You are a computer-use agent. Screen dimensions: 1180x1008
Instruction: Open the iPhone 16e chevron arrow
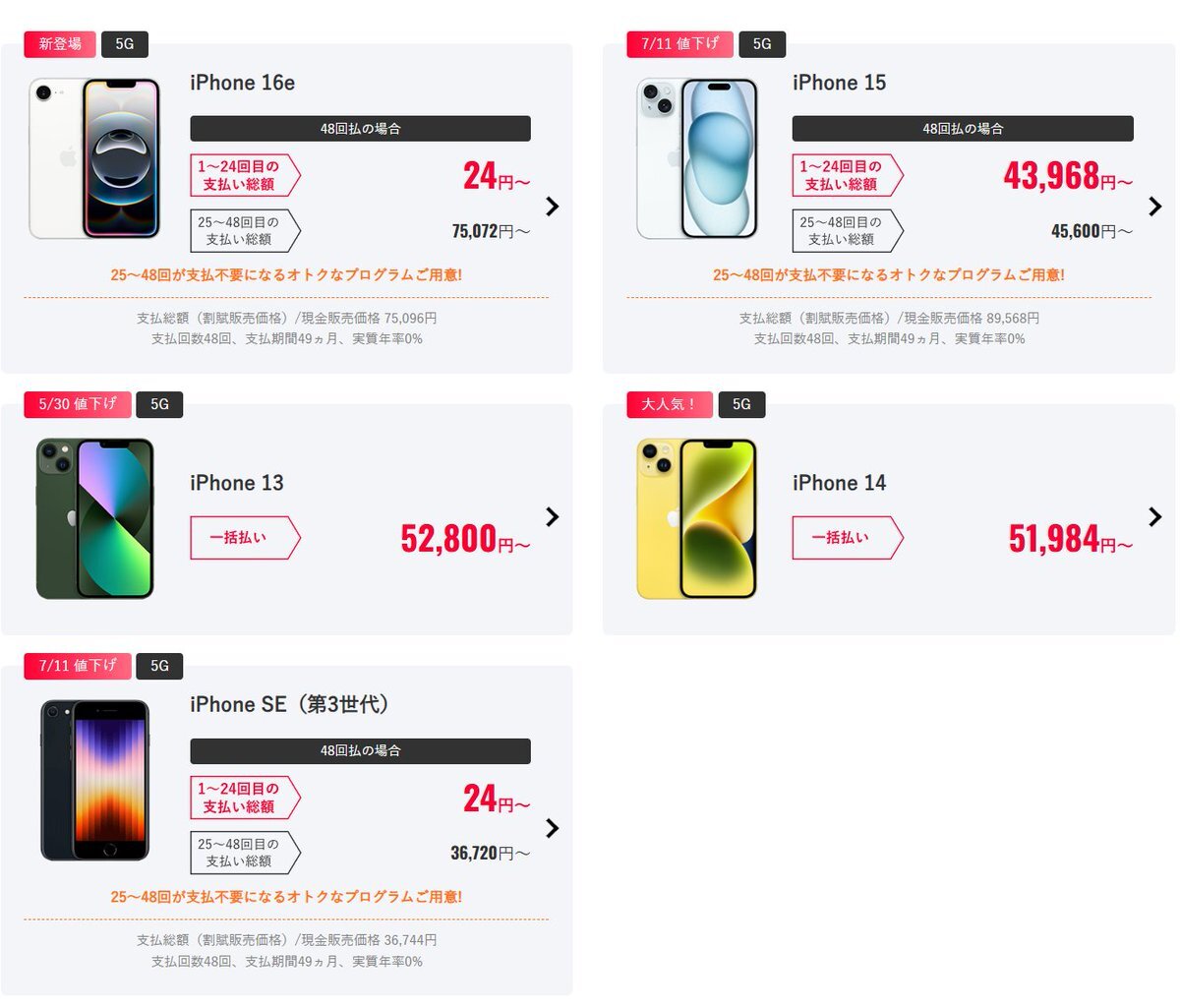click(x=553, y=206)
